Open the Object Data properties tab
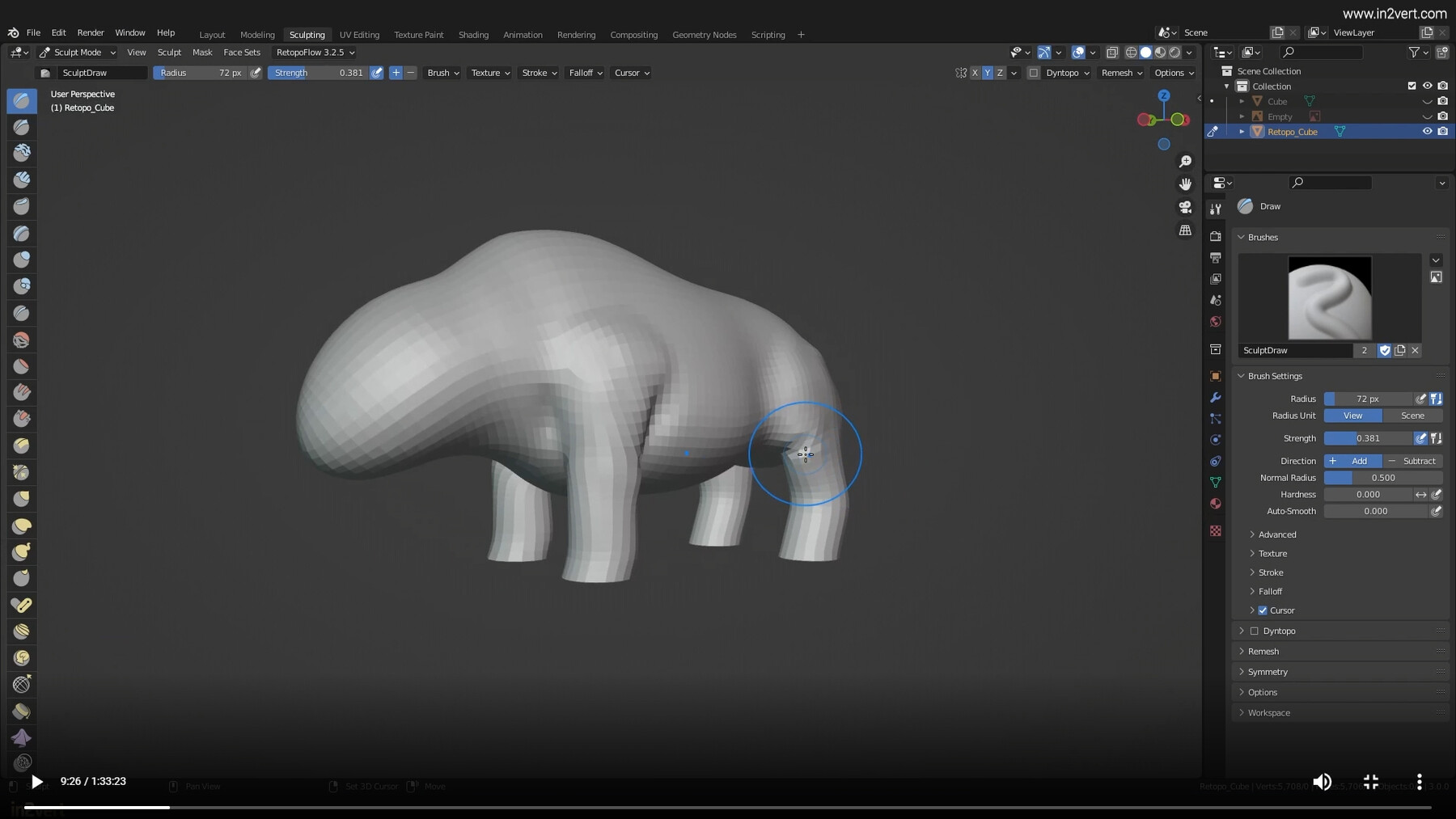This screenshot has width=1456, height=819. pos(1216,482)
